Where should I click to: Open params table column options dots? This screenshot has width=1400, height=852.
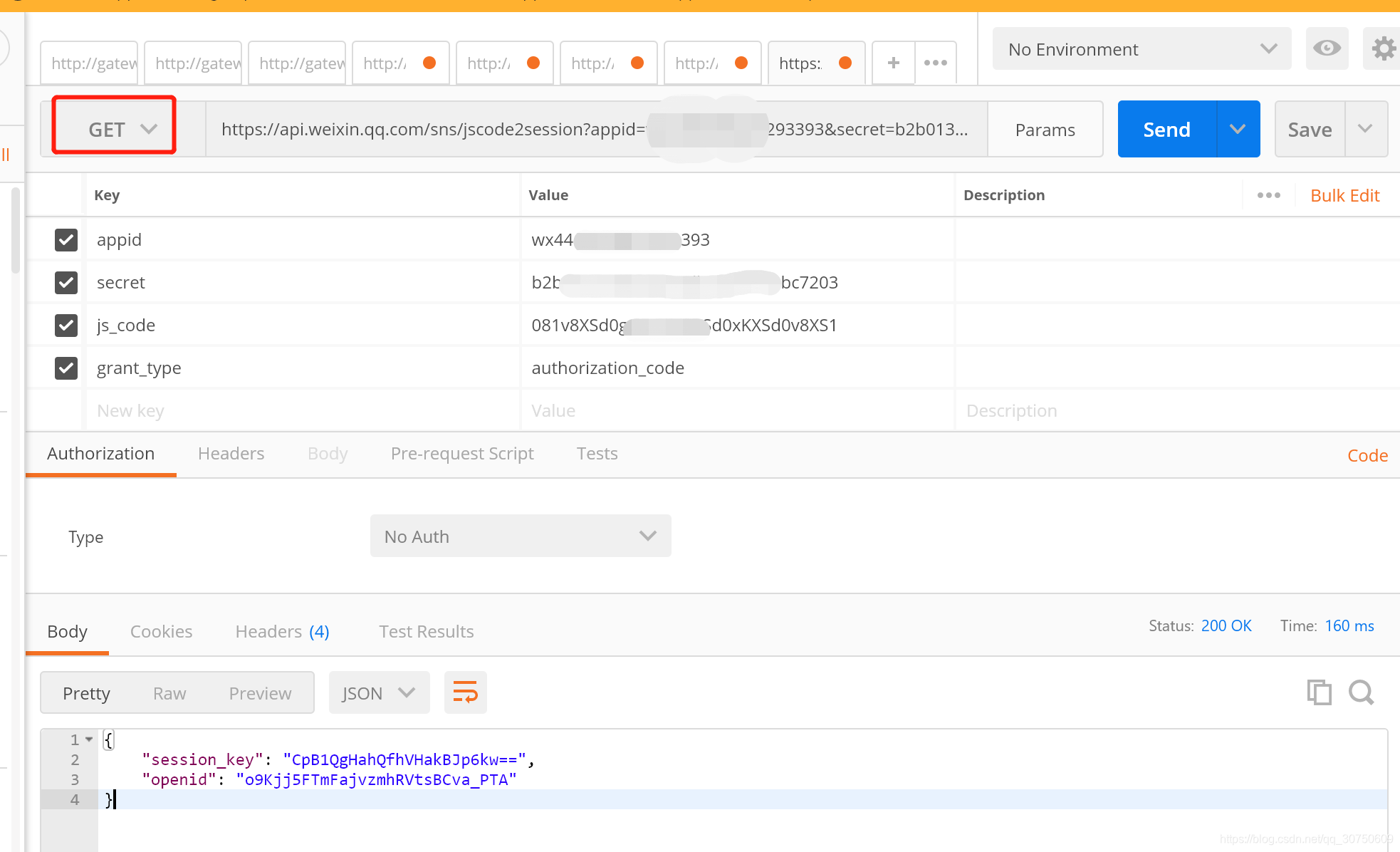pos(1268,195)
